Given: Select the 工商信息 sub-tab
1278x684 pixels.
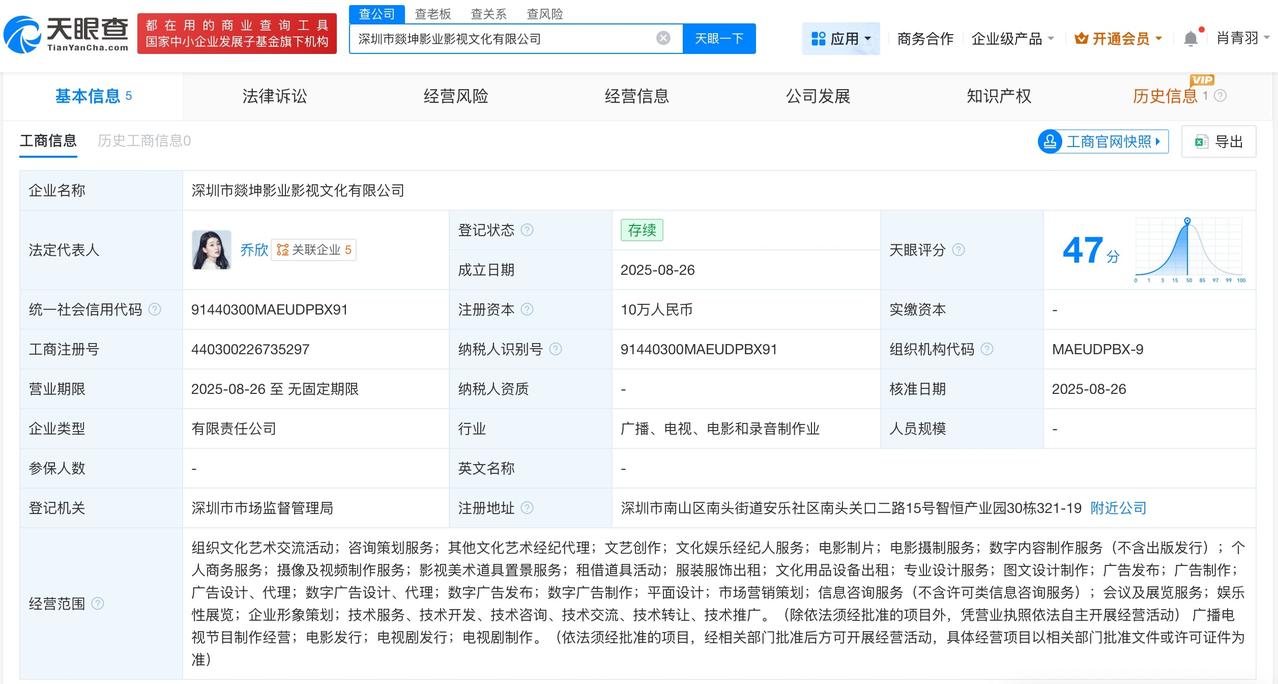Looking at the screenshot, I should 48,141.
